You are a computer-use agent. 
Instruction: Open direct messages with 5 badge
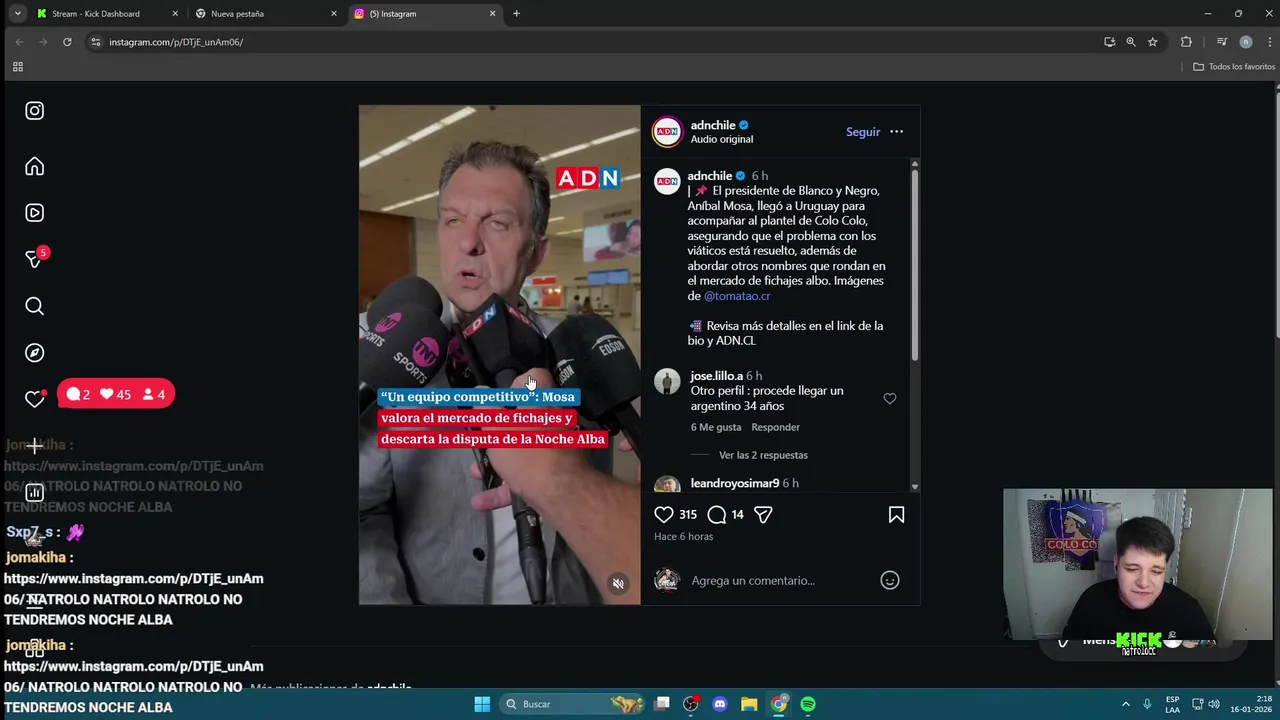[x=35, y=259]
